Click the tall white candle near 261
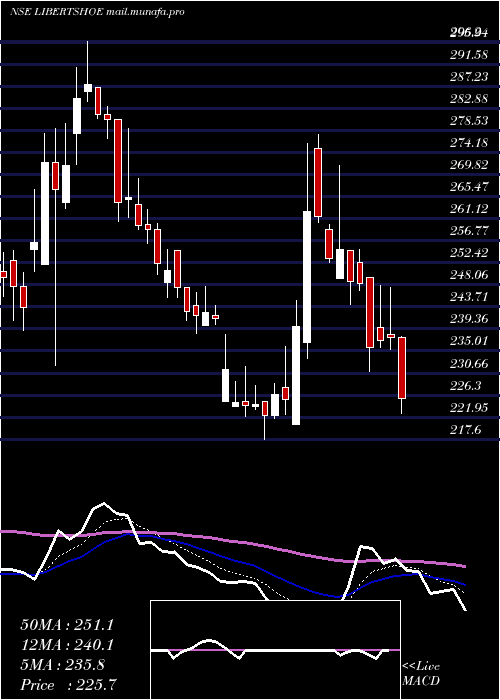 click(x=307, y=277)
